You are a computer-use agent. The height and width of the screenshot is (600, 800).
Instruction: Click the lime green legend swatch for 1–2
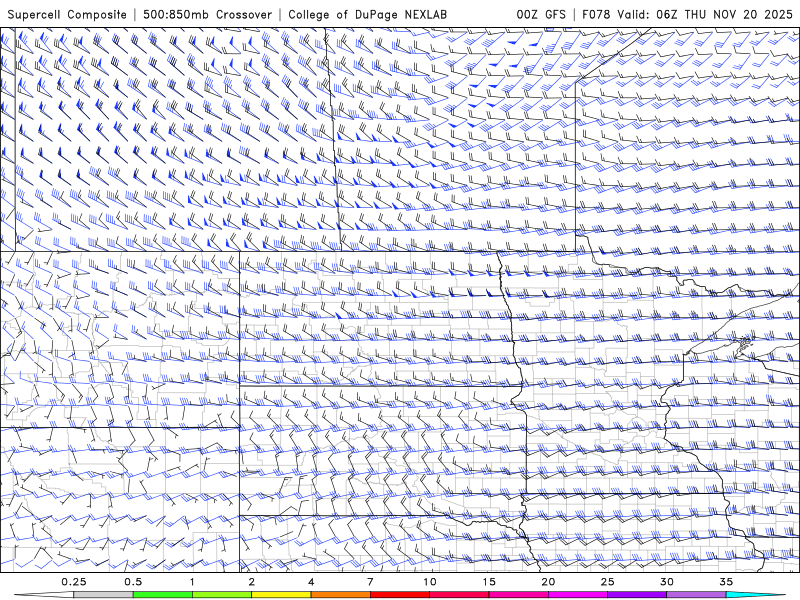221,595
